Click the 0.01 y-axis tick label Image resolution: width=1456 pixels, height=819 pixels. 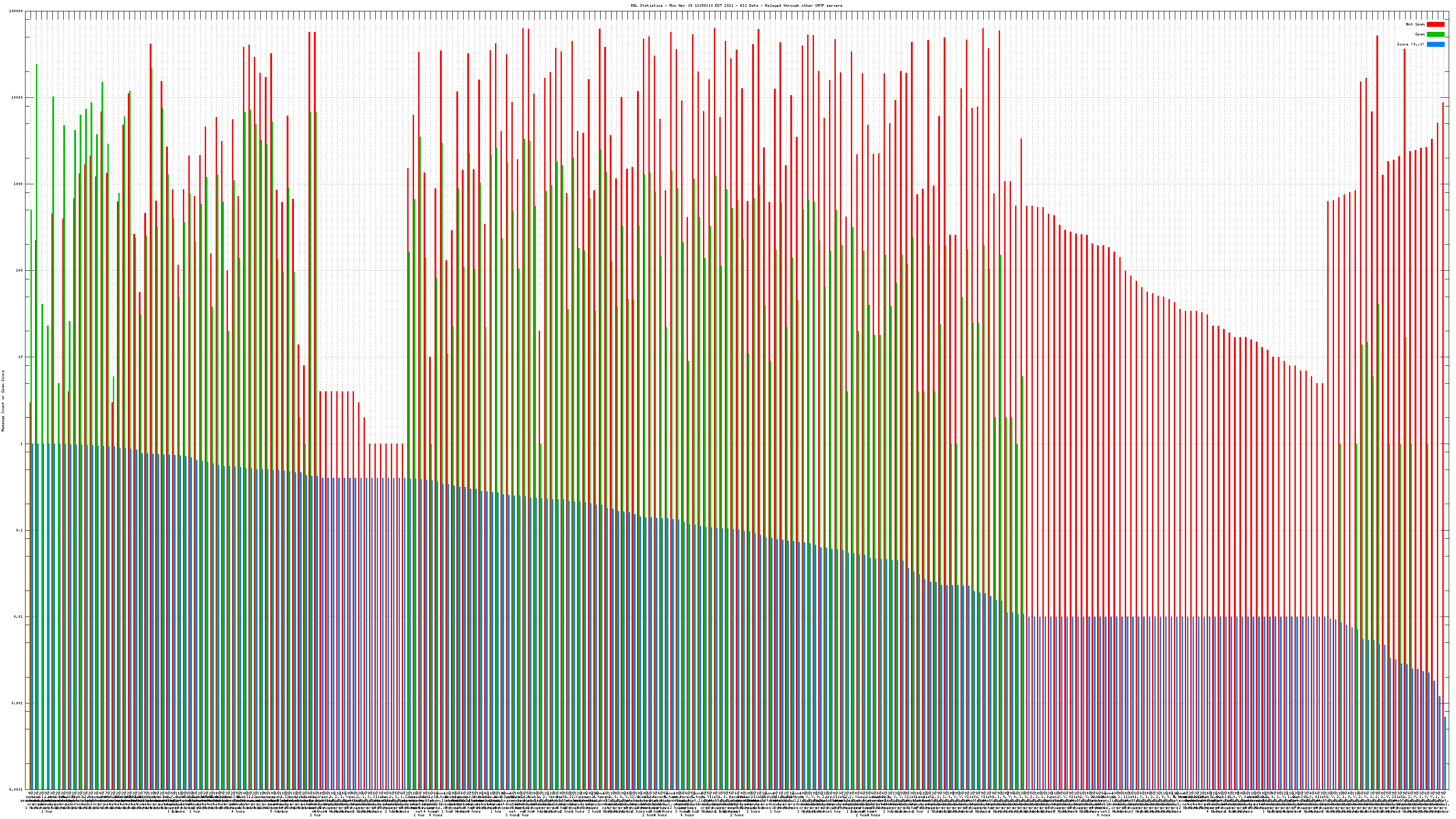click(x=19, y=617)
